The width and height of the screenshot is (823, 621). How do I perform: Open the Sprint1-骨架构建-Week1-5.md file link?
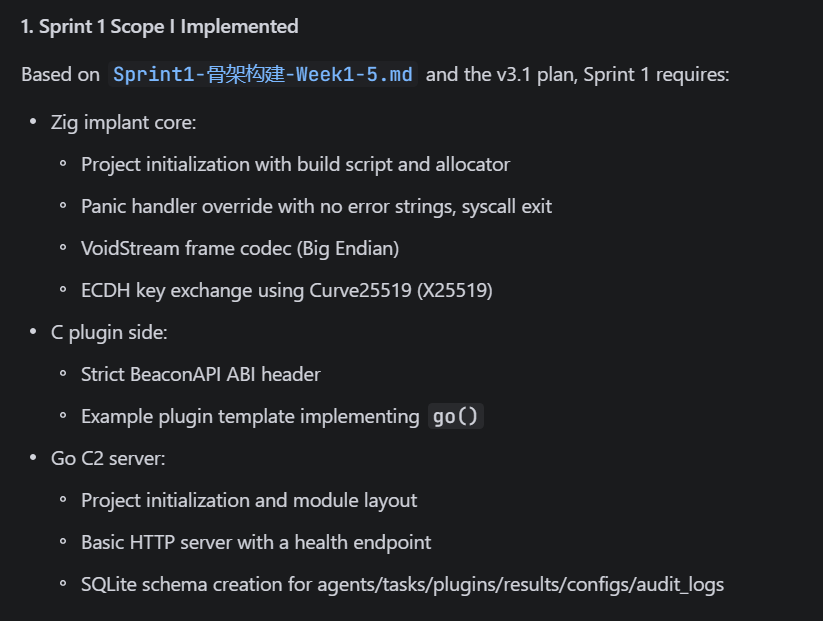point(263,75)
